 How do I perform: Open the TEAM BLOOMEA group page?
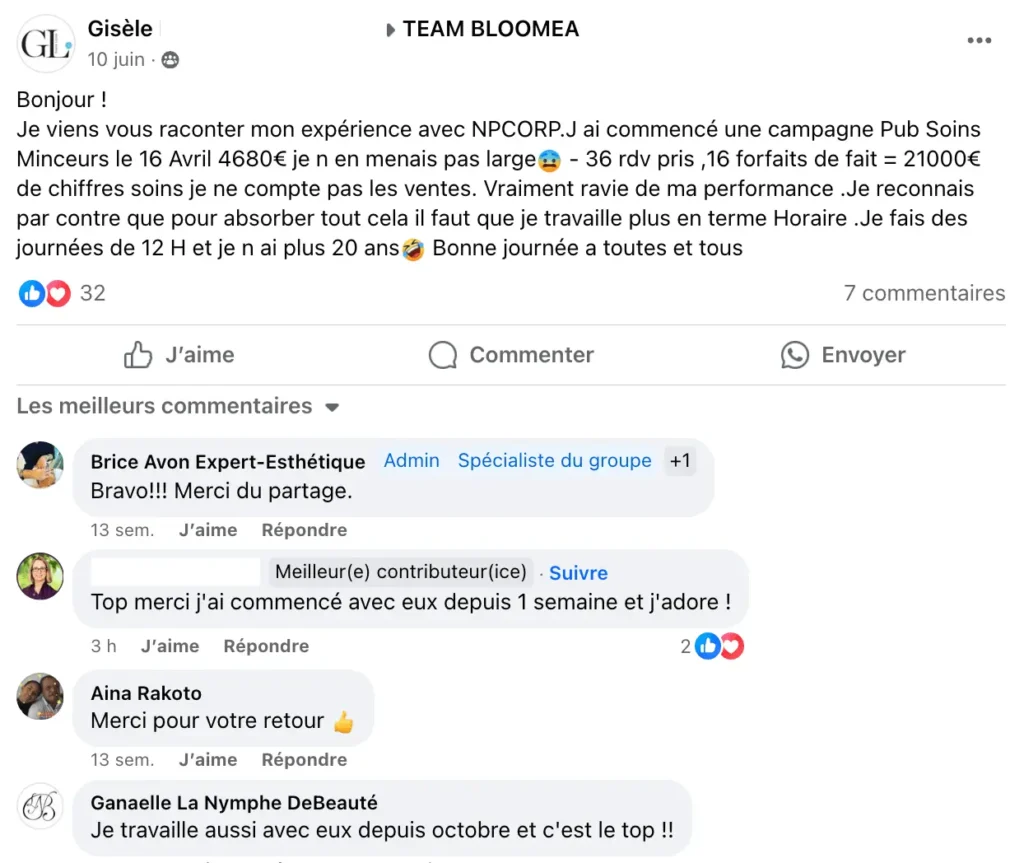[490, 29]
